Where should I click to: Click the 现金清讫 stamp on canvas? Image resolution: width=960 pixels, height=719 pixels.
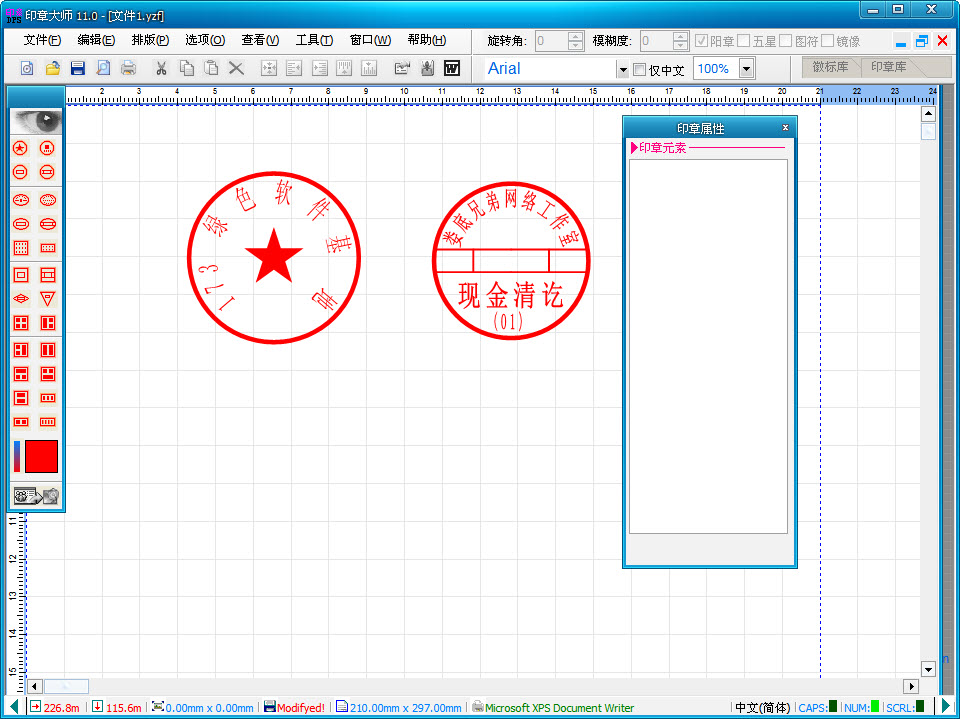click(511, 260)
